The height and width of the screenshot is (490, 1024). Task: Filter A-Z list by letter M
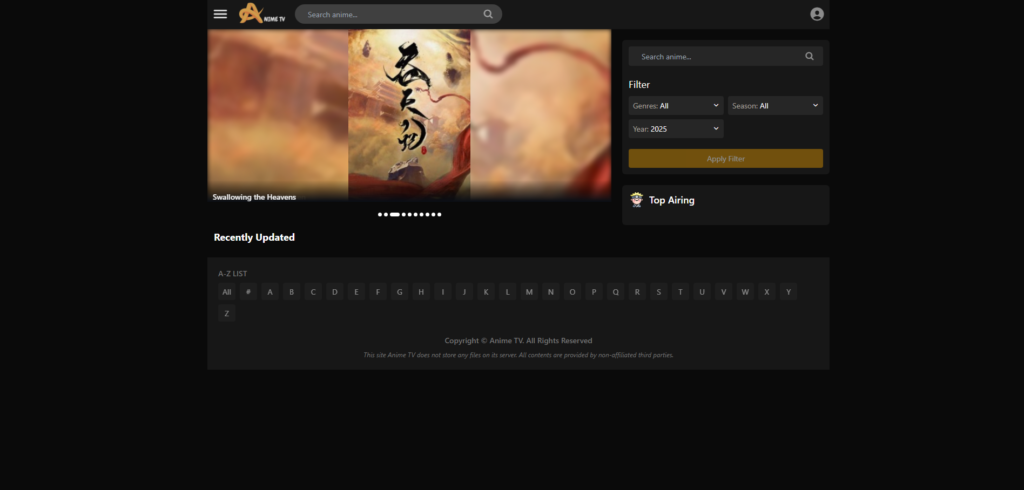[529, 292]
